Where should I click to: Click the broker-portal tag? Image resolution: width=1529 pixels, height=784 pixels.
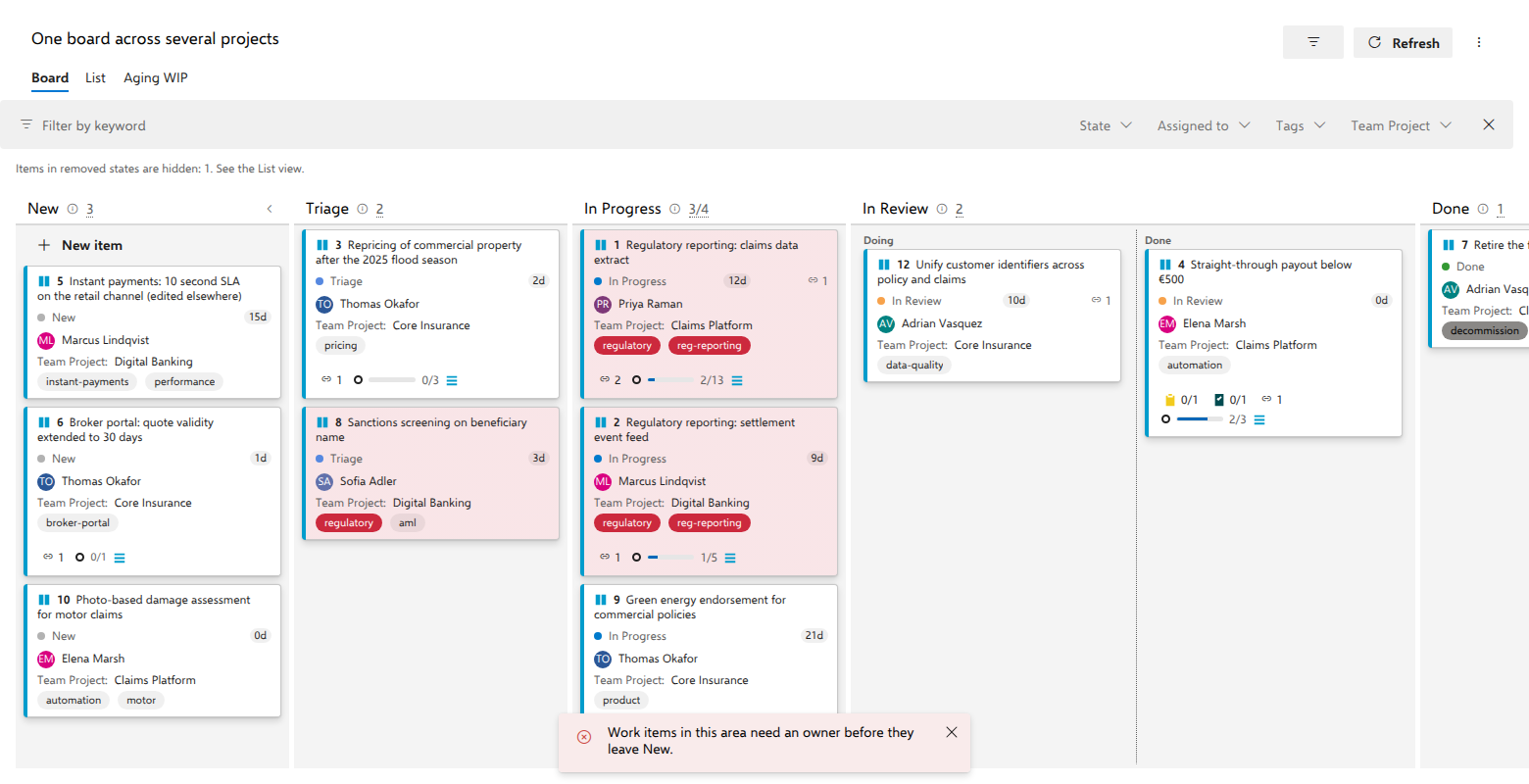(77, 522)
